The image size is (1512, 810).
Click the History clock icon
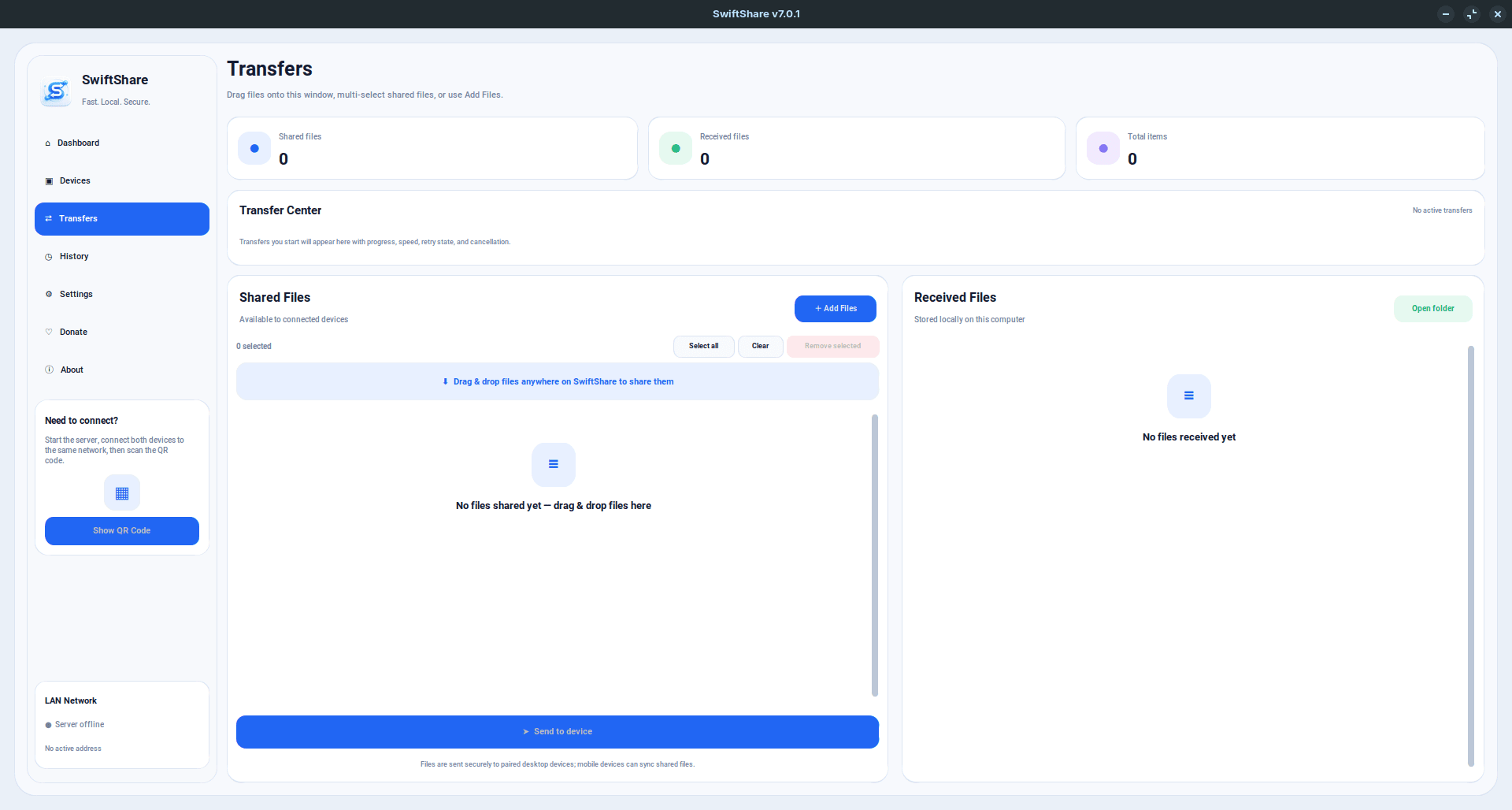pos(49,257)
